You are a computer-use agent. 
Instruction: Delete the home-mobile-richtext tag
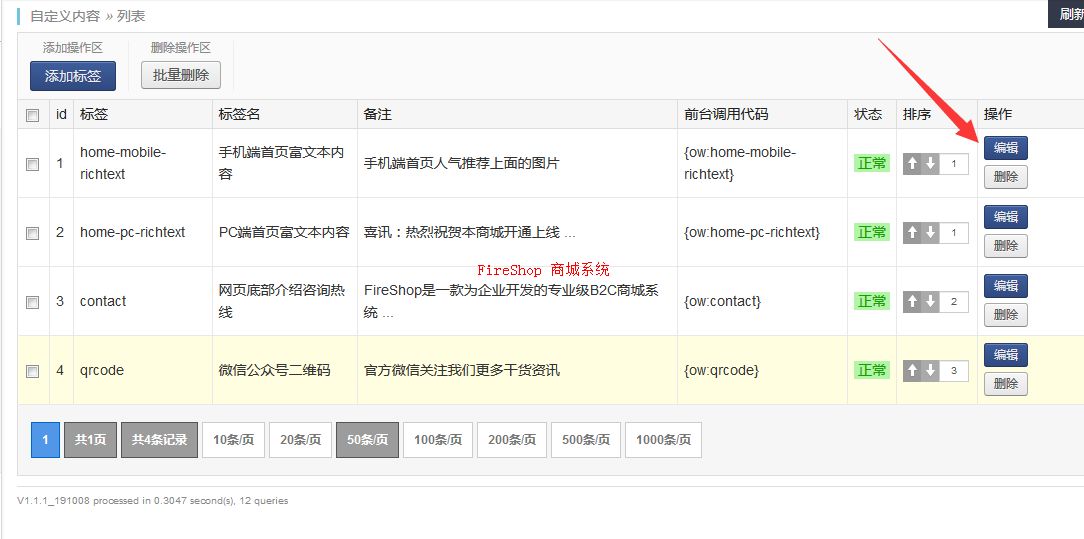[1006, 177]
